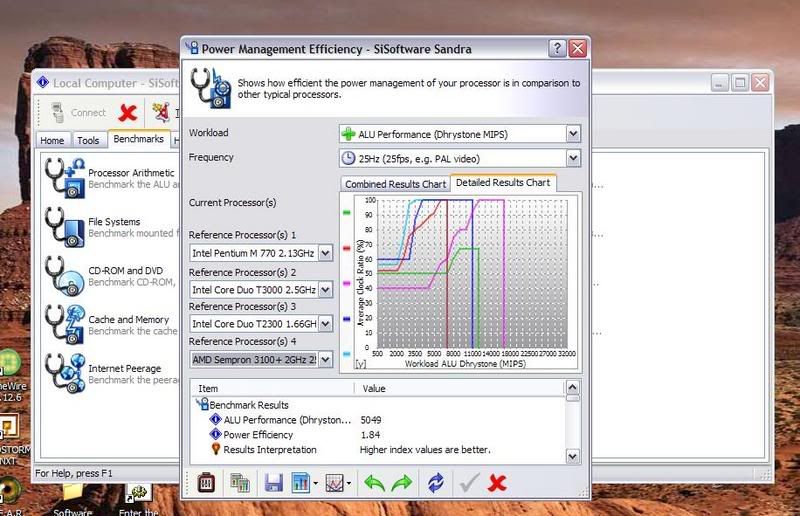Toggle the green series legend marker
This screenshot has width=800, height=516.
point(346,212)
